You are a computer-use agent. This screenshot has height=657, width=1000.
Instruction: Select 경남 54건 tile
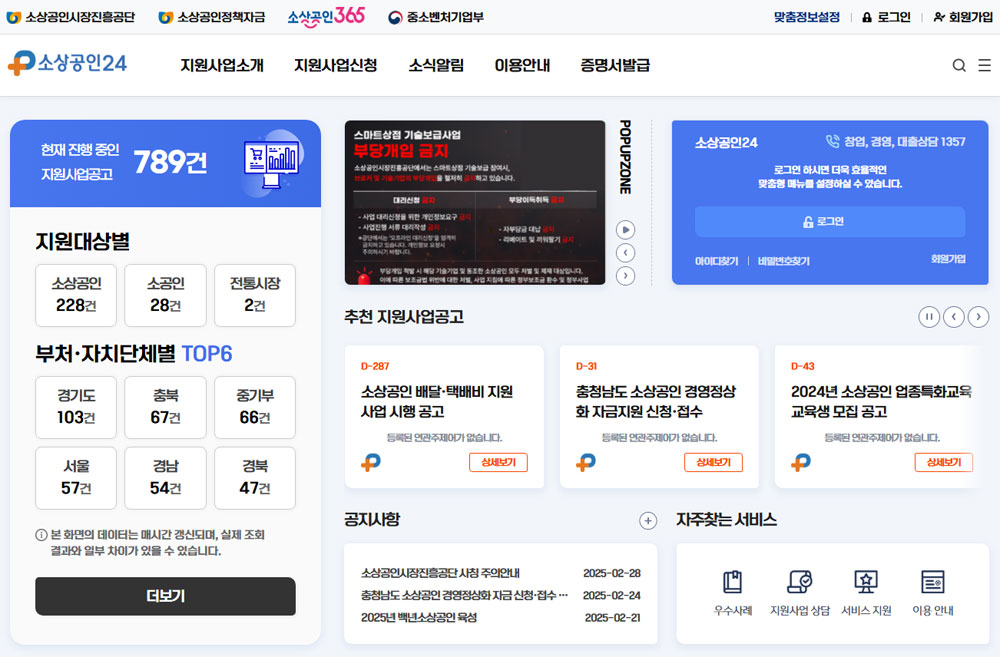coord(165,478)
